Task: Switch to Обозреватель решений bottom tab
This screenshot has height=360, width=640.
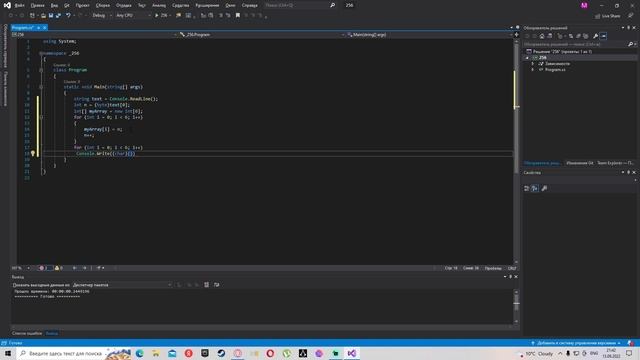Action: [542, 163]
